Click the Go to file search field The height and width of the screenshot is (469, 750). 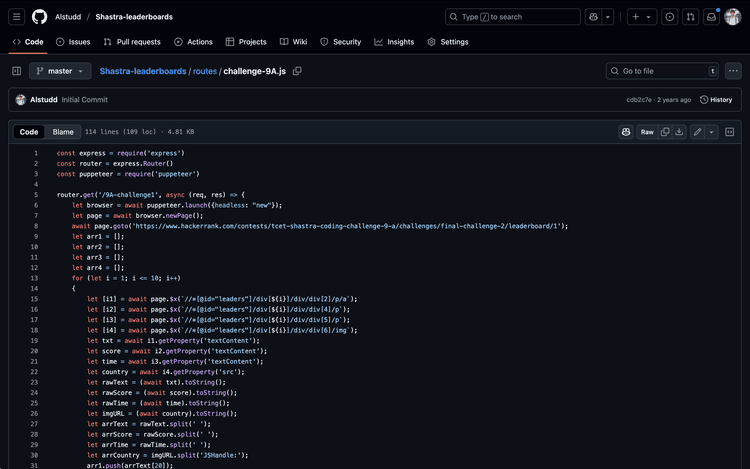tap(662, 71)
